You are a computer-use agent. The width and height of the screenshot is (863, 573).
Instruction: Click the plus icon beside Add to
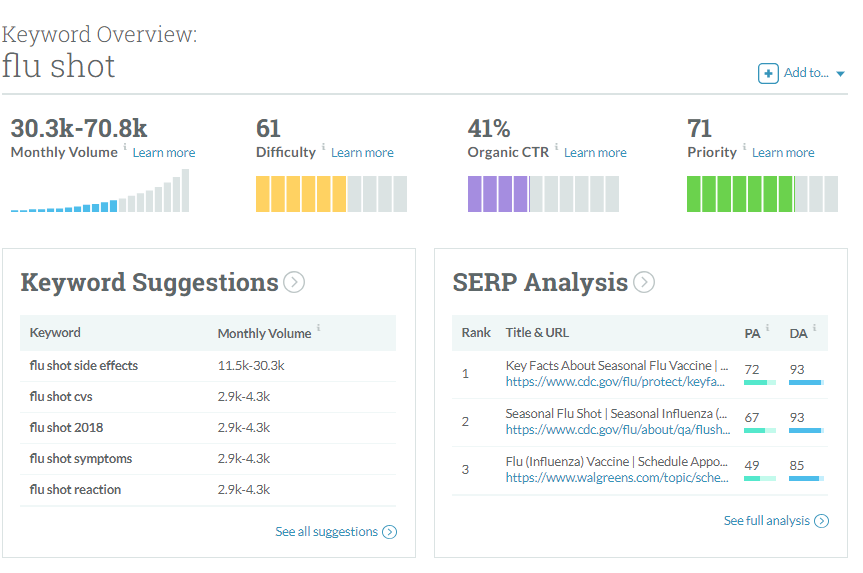tap(768, 73)
